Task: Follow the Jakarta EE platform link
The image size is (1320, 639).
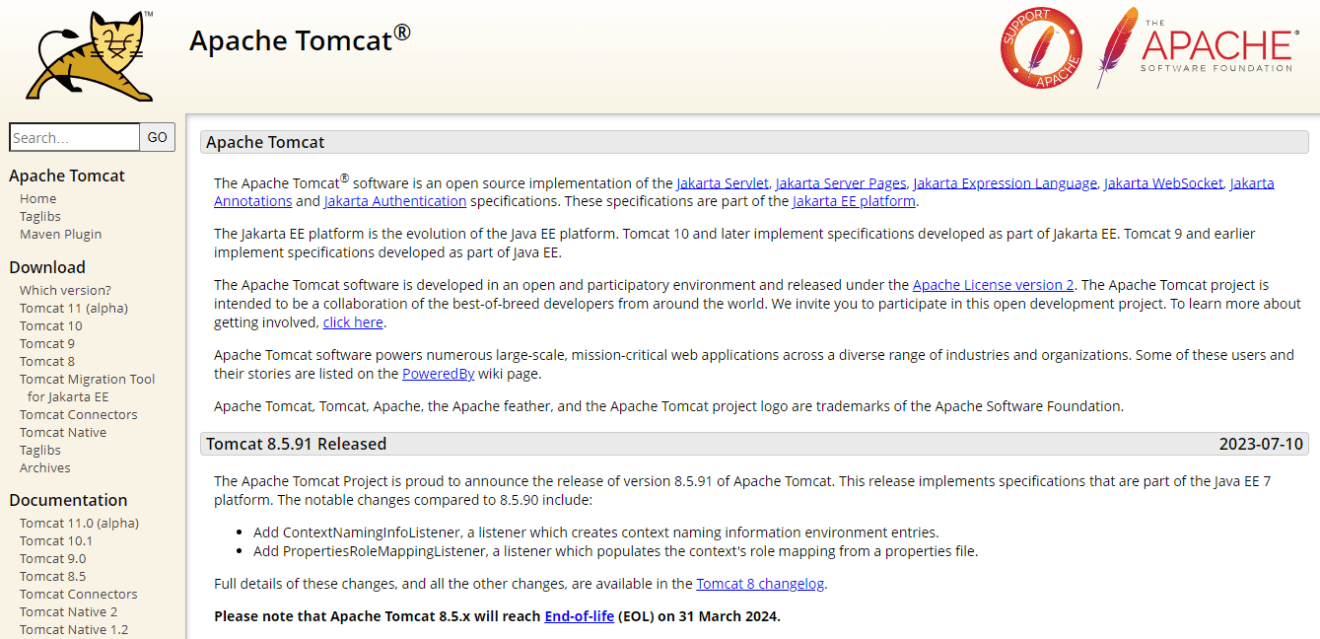Action: tap(854, 201)
